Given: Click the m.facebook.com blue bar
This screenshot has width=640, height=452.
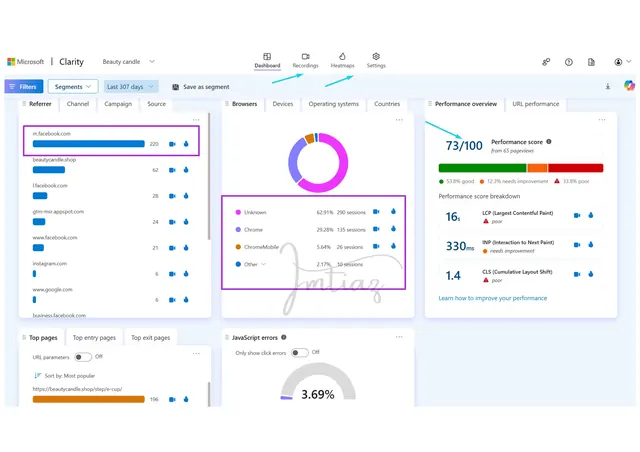Looking at the screenshot, I should (x=89, y=144).
